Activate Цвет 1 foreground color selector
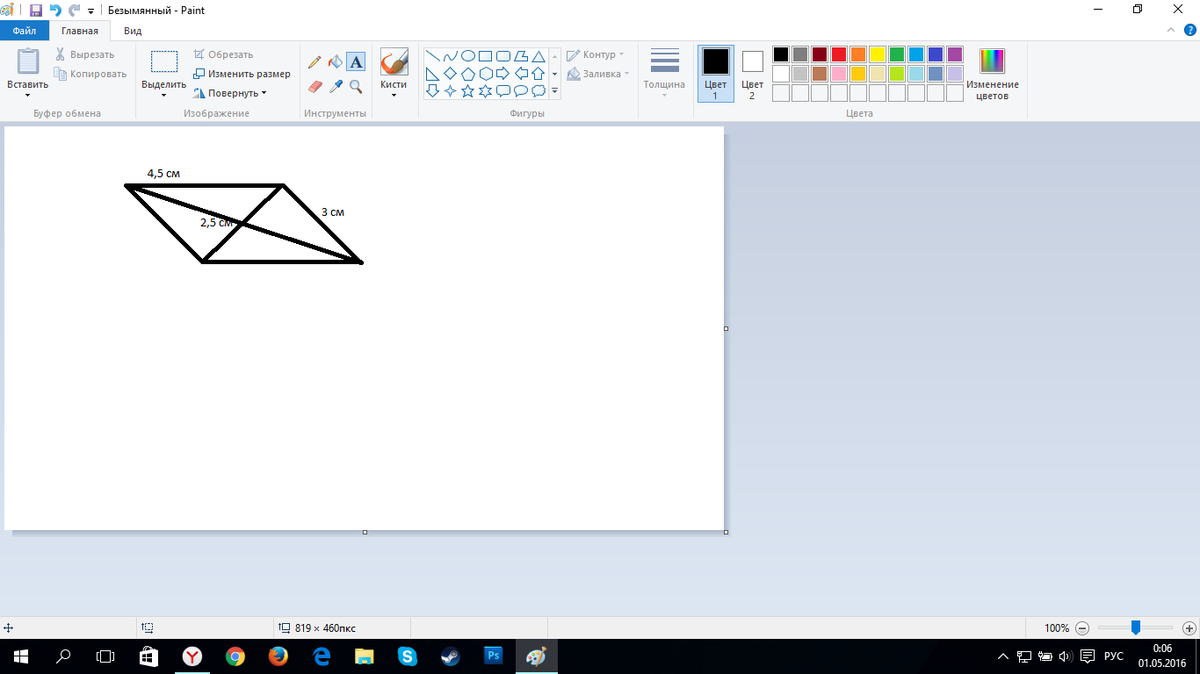 pyautogui.click(x=716, y=74)
